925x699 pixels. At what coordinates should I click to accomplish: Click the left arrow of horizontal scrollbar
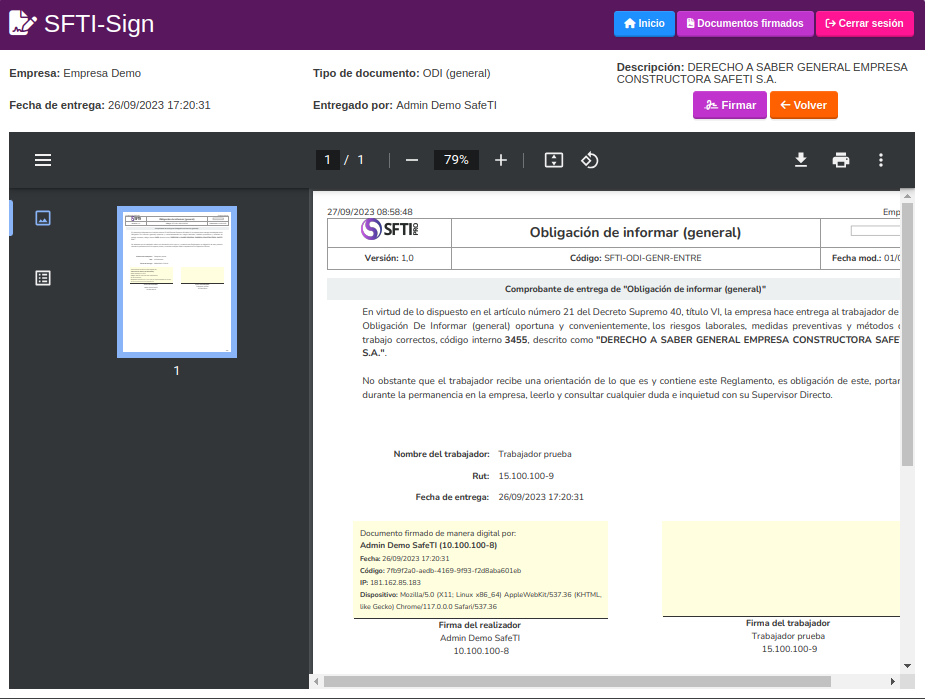click(x=317, y=681)
